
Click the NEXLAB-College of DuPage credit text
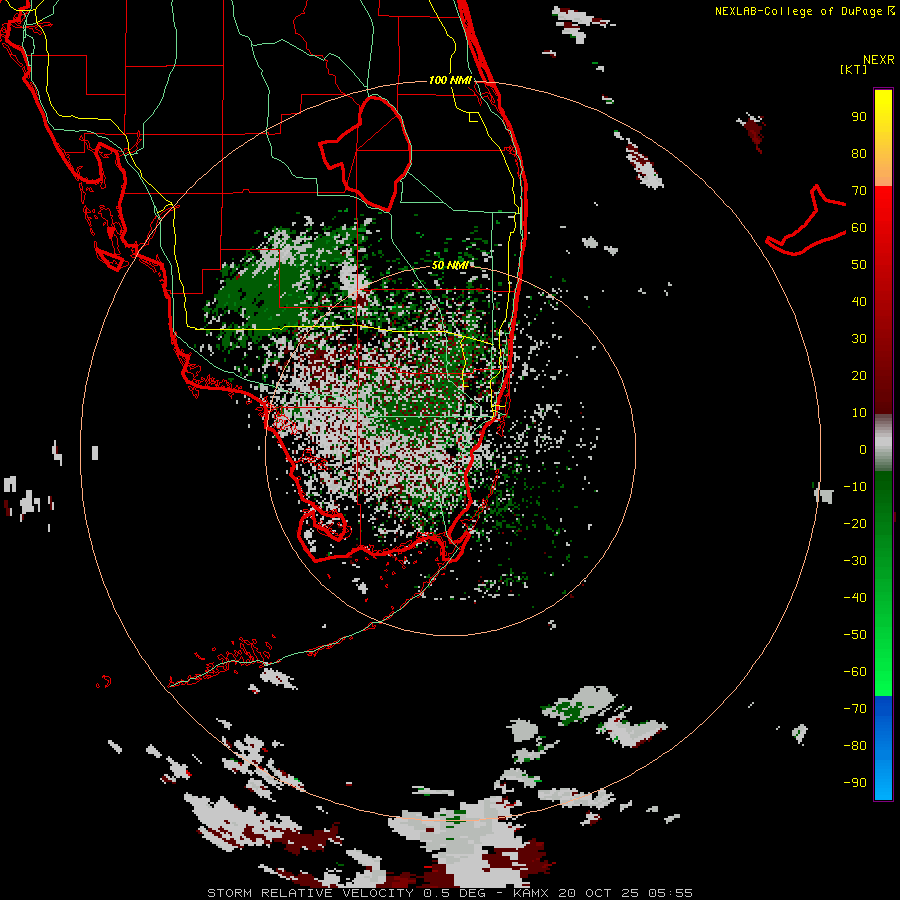click(804, 11)
